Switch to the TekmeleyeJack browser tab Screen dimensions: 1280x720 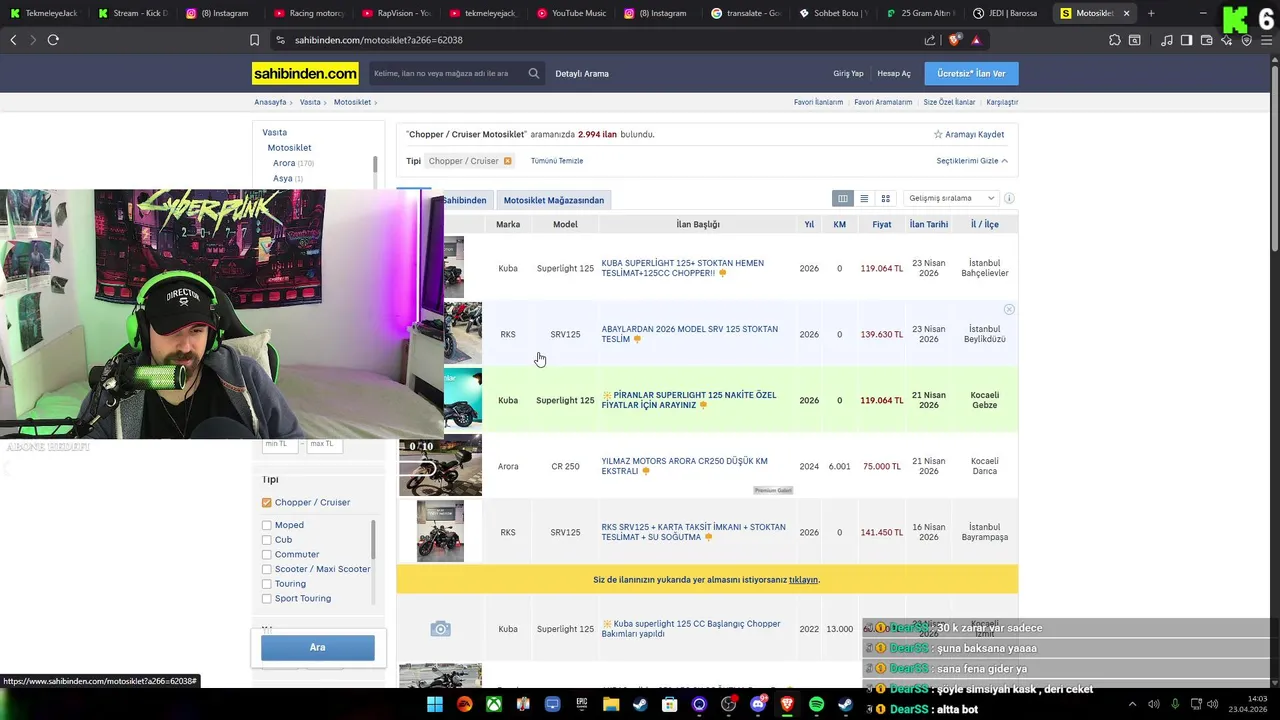pyautogui.click(x=45, y=13)
